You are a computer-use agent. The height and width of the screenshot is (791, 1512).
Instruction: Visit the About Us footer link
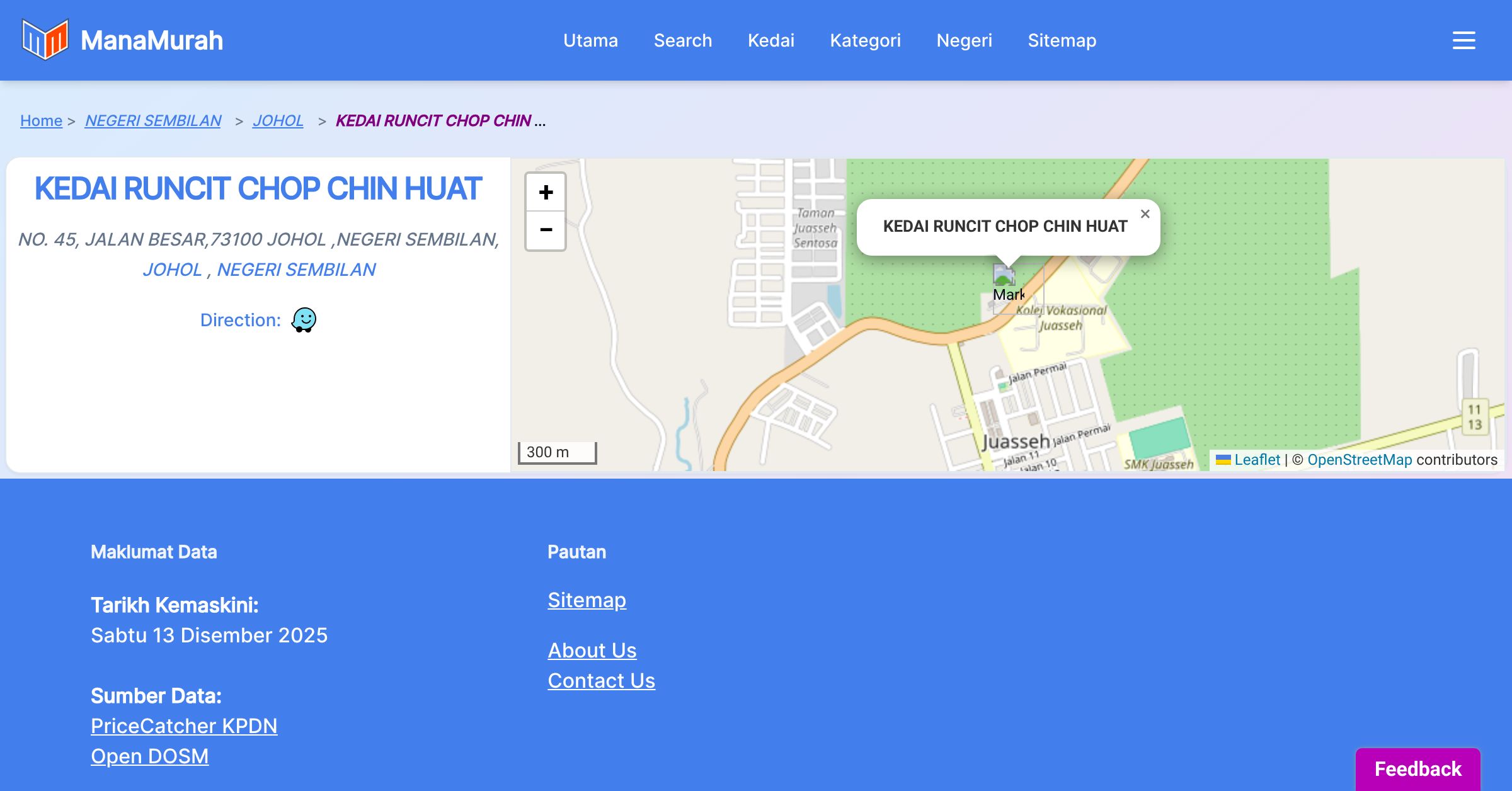[592, 651]
